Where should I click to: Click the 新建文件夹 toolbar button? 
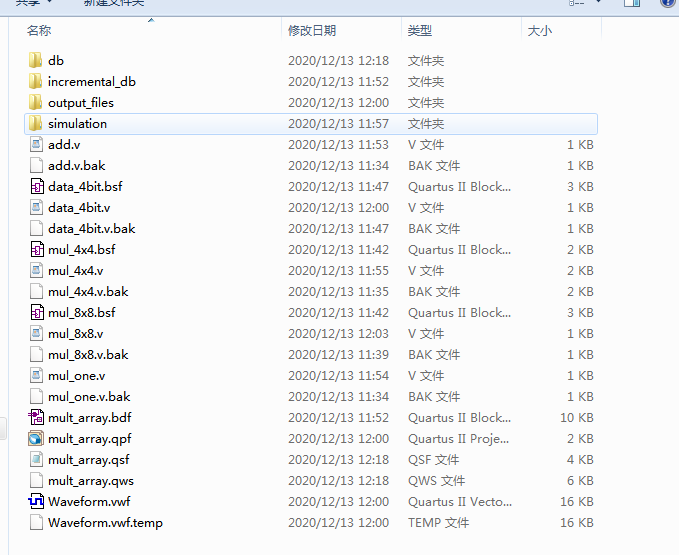113,3
